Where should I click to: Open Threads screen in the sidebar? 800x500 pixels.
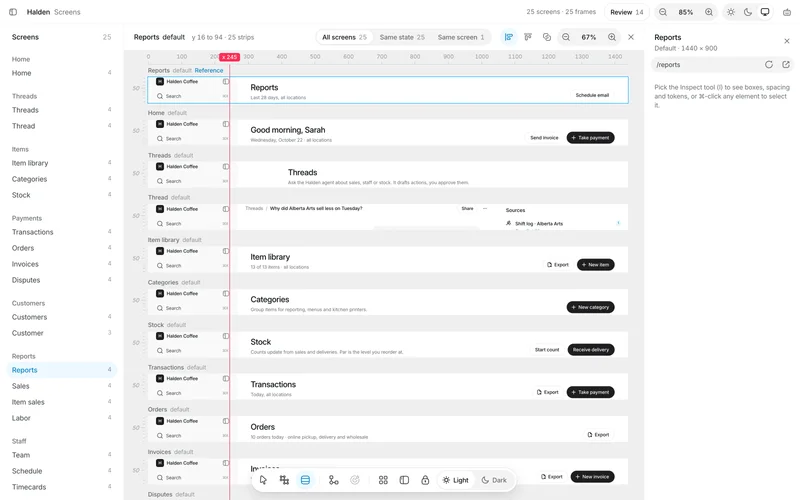pos(61,110)
